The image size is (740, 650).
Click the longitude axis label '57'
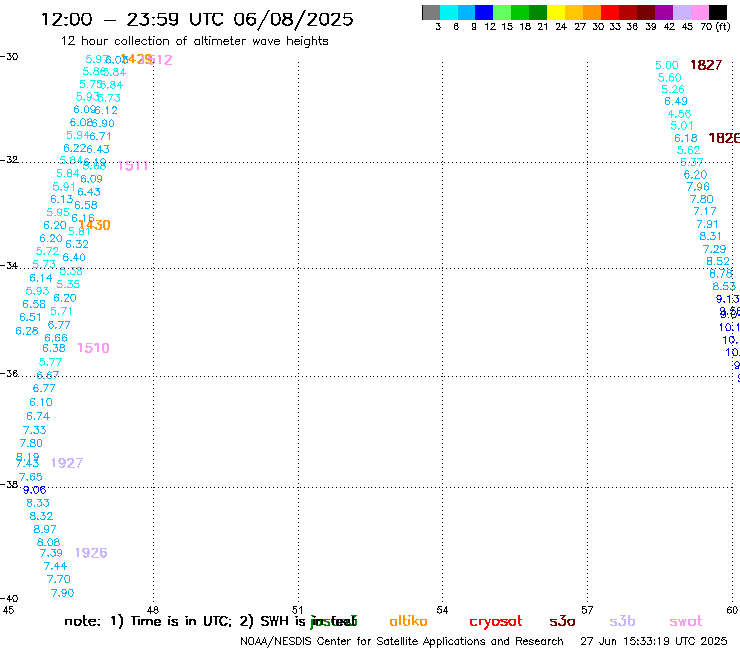point(587,610)
